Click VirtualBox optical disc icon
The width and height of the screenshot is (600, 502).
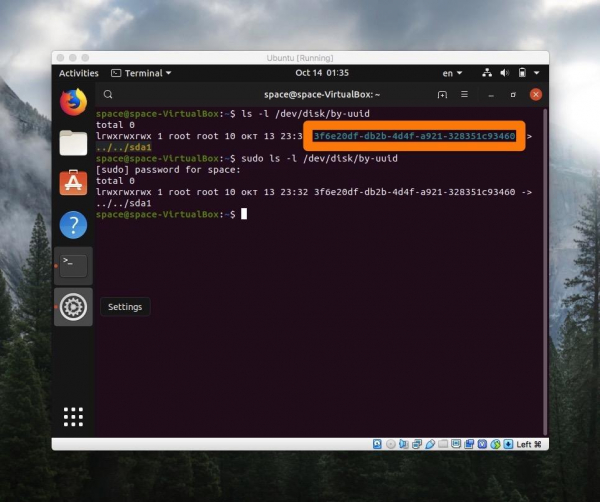(391, 444)
